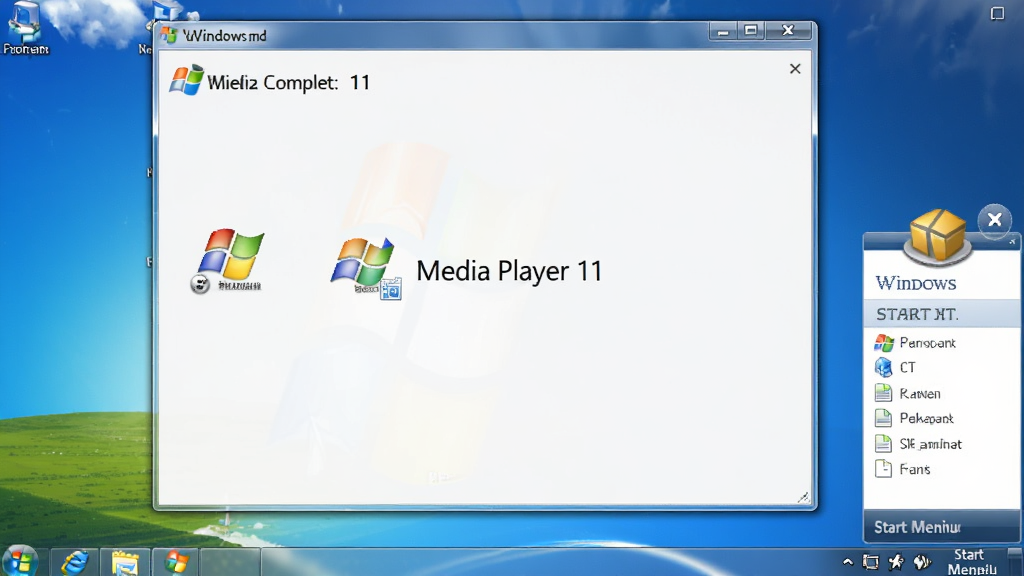Click the golden box icon atop the panel

pyautogui.click(x=938, y=236)
